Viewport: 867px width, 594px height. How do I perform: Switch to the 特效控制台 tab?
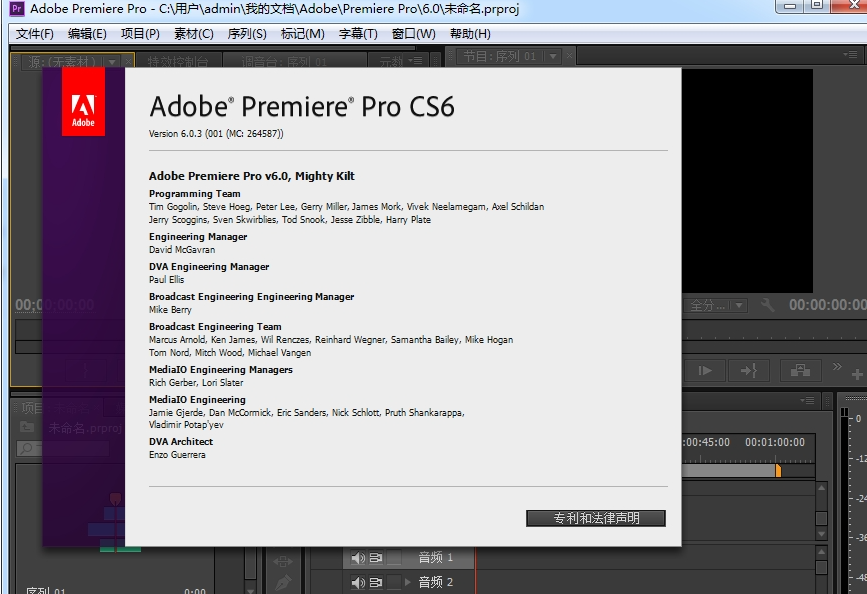pyautogui.click(x=178, y=61)
